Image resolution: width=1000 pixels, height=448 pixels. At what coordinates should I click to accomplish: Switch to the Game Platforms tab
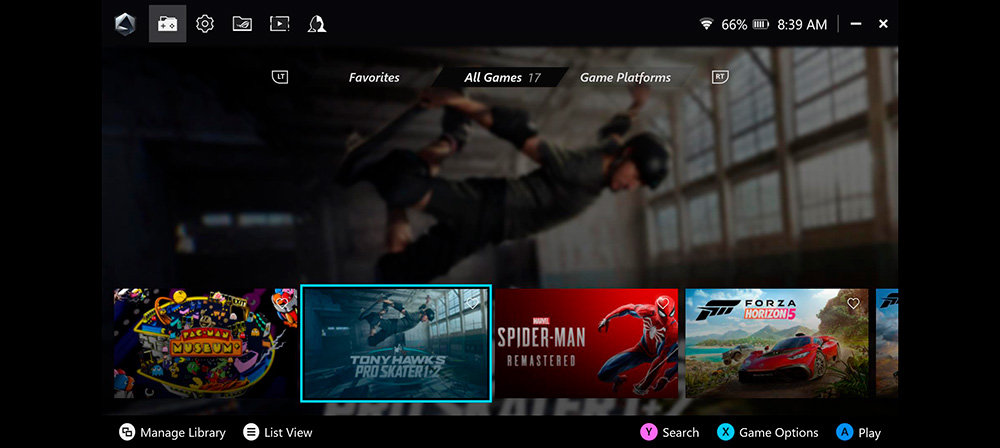[625, 78]
